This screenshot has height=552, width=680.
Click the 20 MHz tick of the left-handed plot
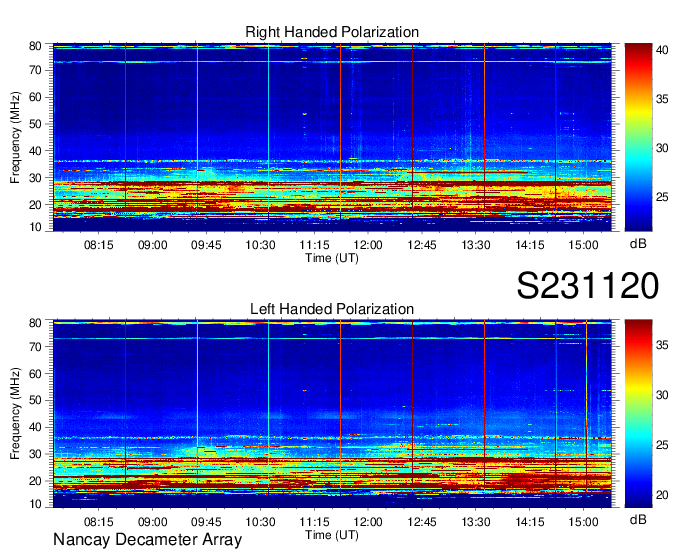click(35, 481)
